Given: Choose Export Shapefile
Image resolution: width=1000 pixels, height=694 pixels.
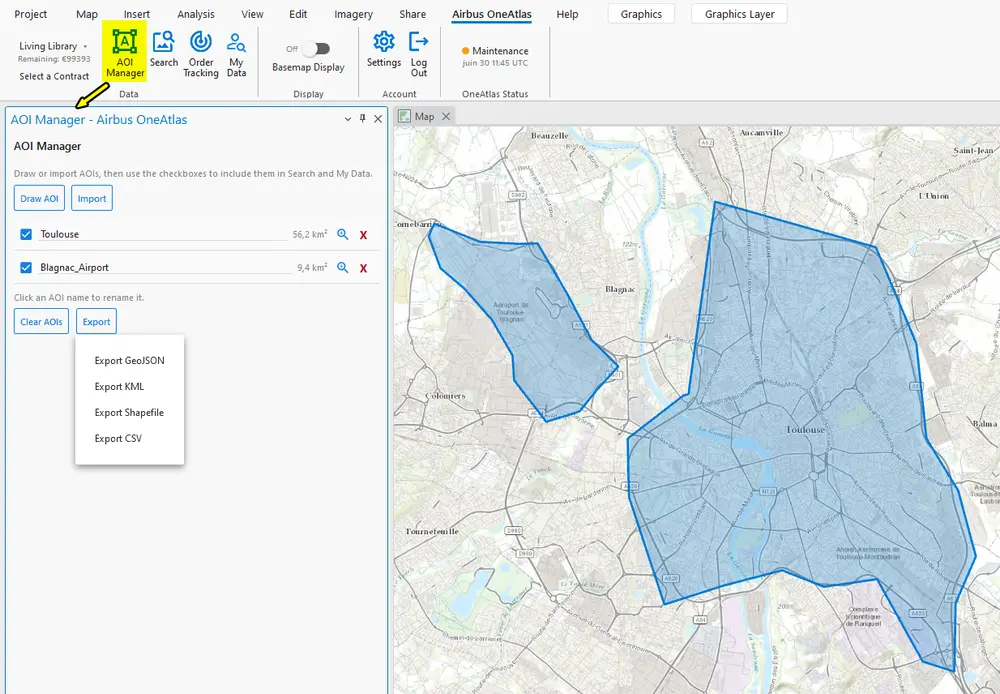Looking at the screenshot, I should tap(129, 413).
